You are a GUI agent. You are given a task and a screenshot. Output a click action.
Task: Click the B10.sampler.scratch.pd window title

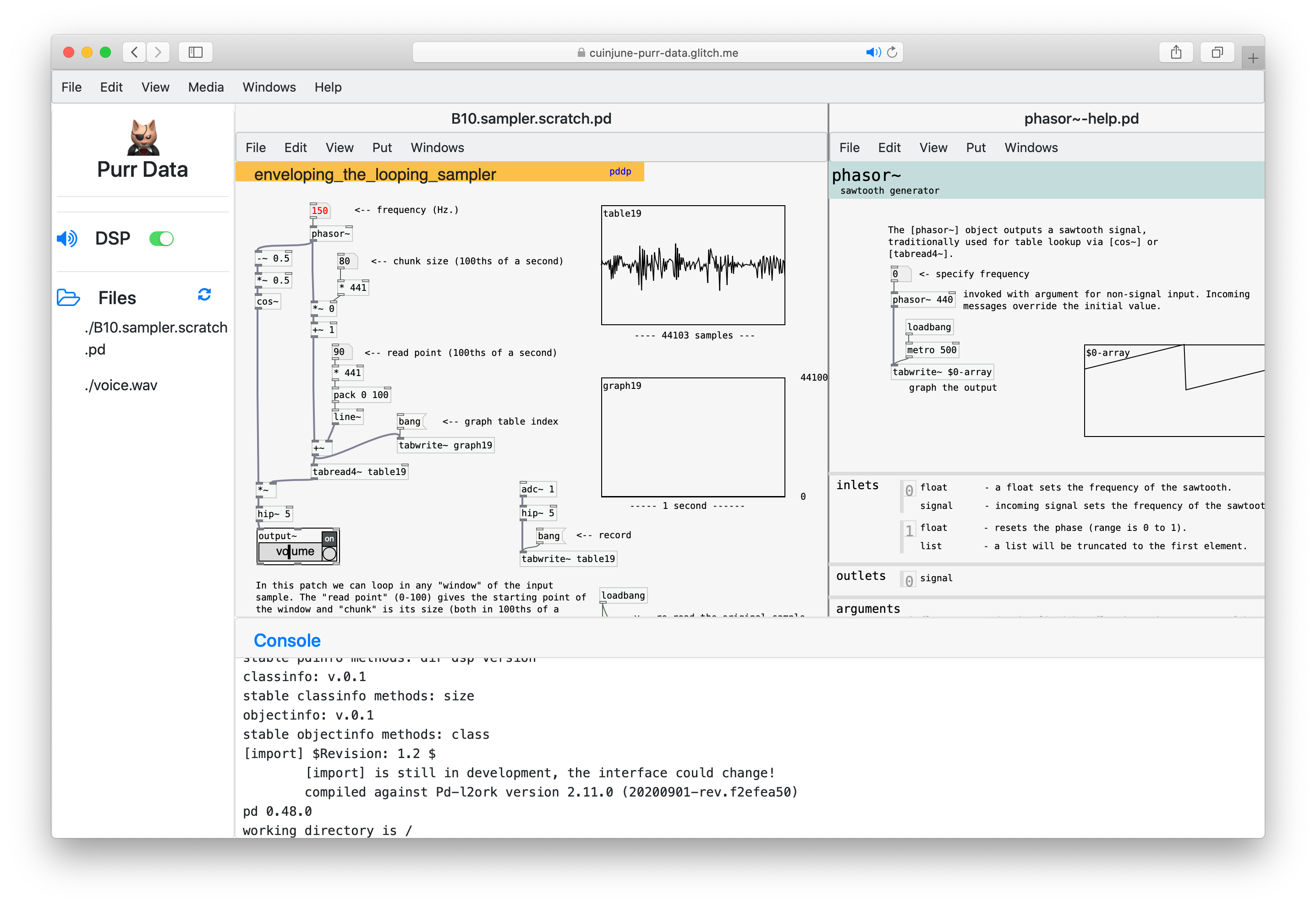531,119
